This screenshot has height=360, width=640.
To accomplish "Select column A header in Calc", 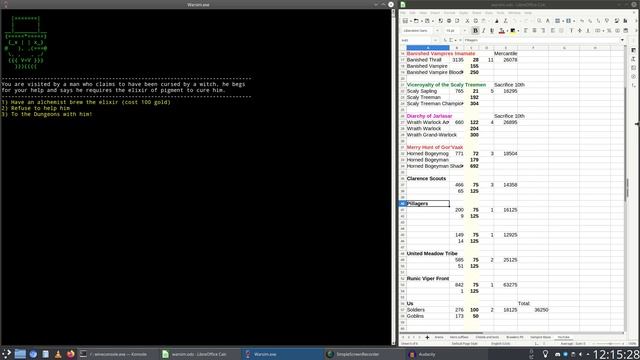I will (428, 48).
